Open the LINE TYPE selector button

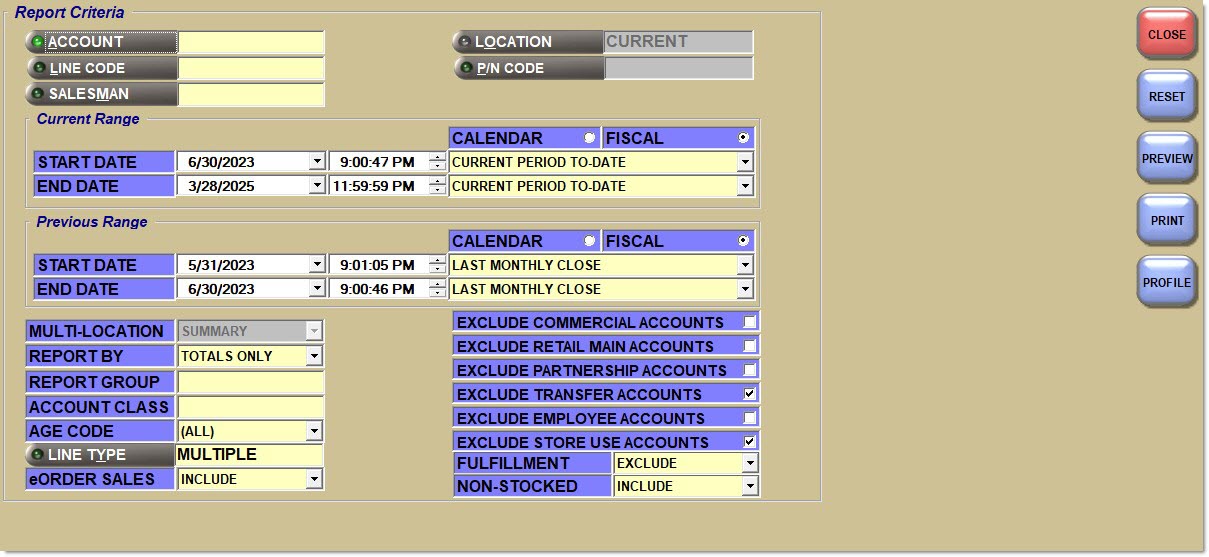pos(100,455)
